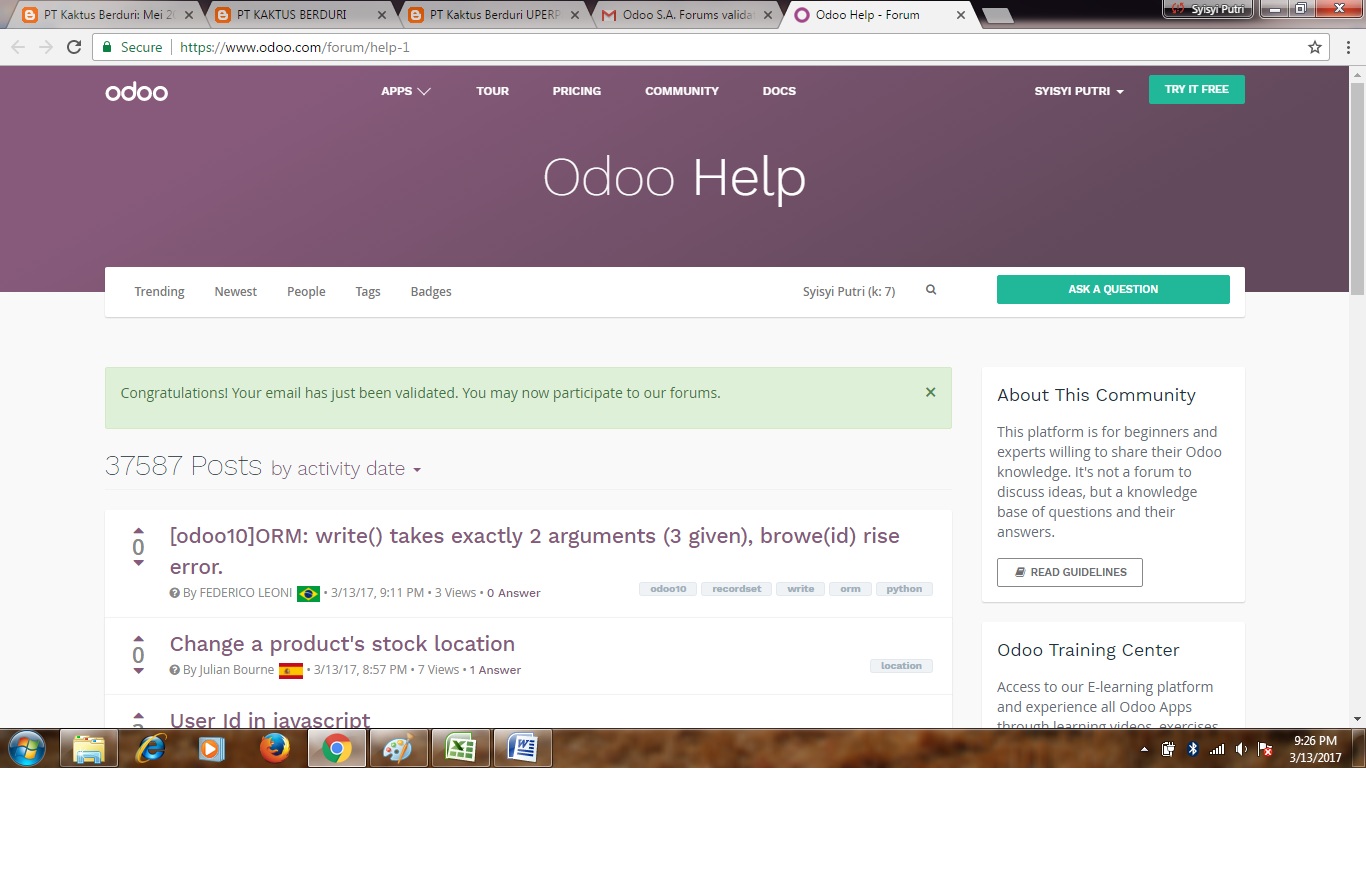The image size is (1366, 880).
Task: Open Paint from the taskbar
Action: tap(398, 748)
